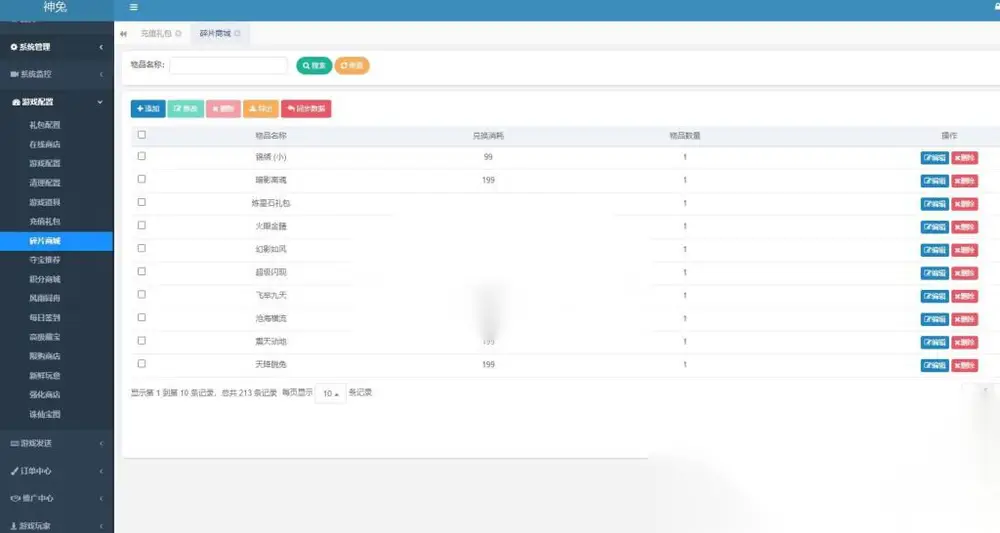Viewport: 1000px width, 533px height.
Task: Click delete icon button for row 锦绣 (小)
Action: [964, 158]
